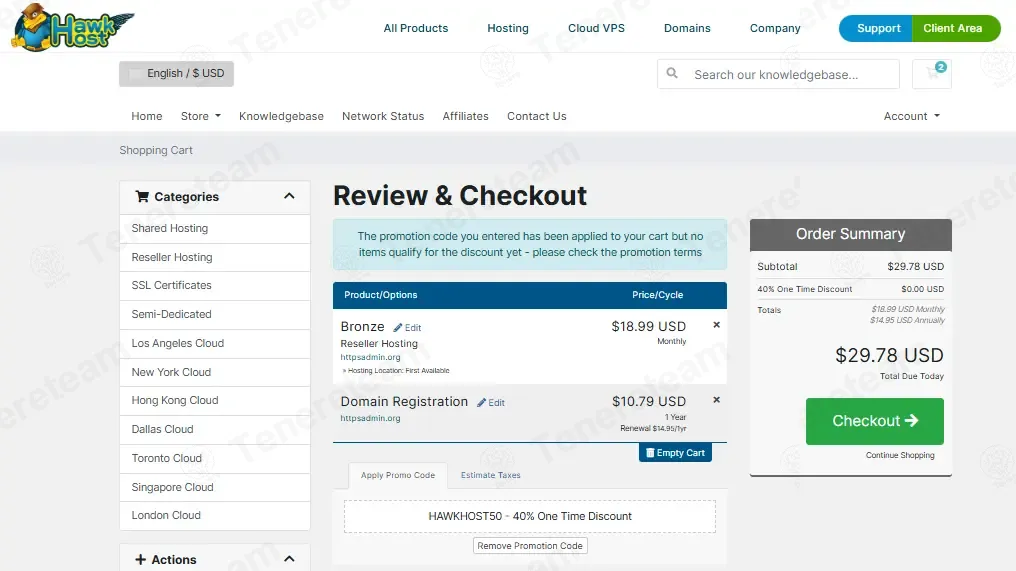Edit the Domain Registration item
This screenshot has width=1016, height=571.
(x=491, y=402)
